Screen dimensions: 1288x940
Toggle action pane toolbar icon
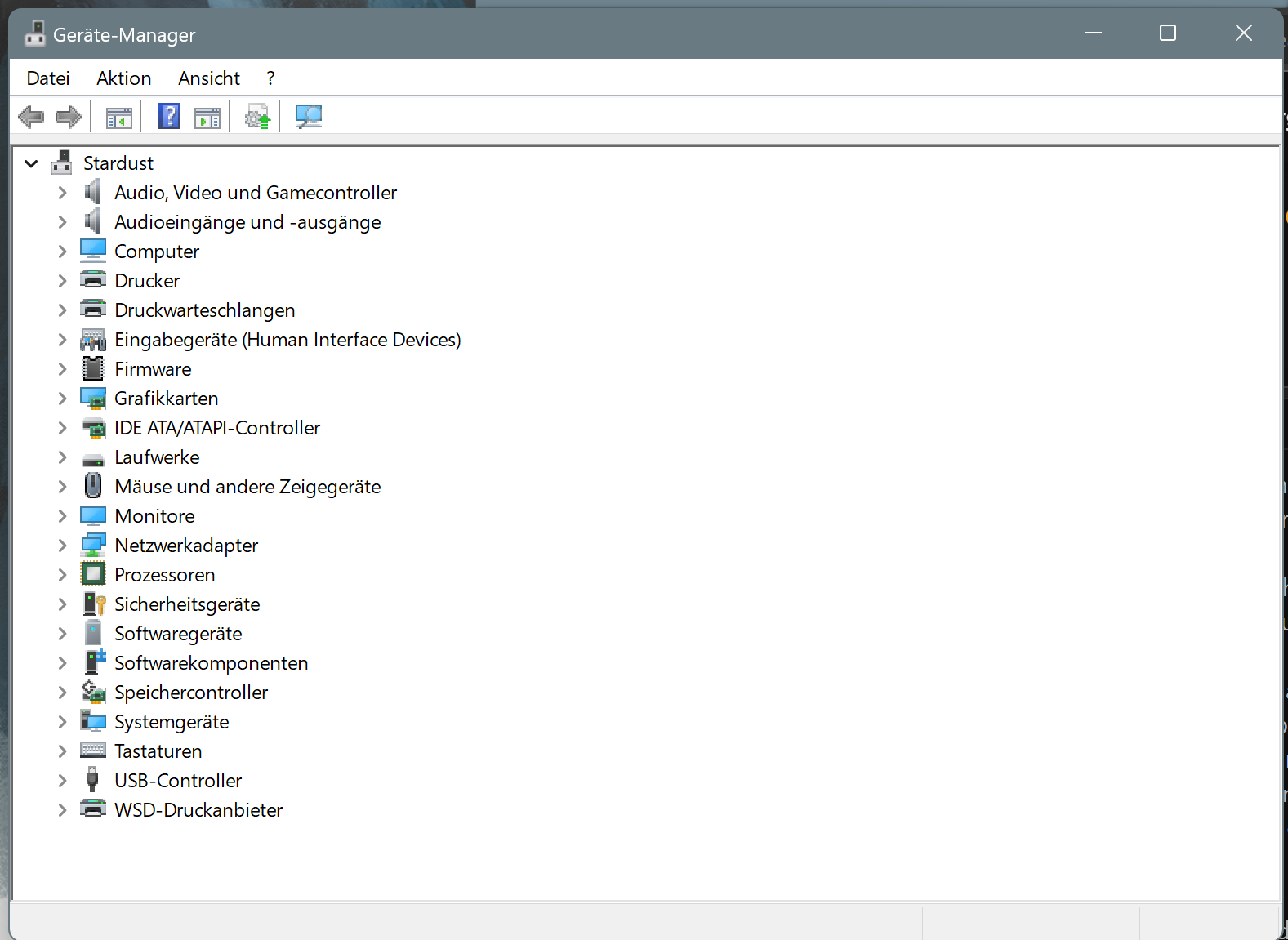(x=207, y=118)
